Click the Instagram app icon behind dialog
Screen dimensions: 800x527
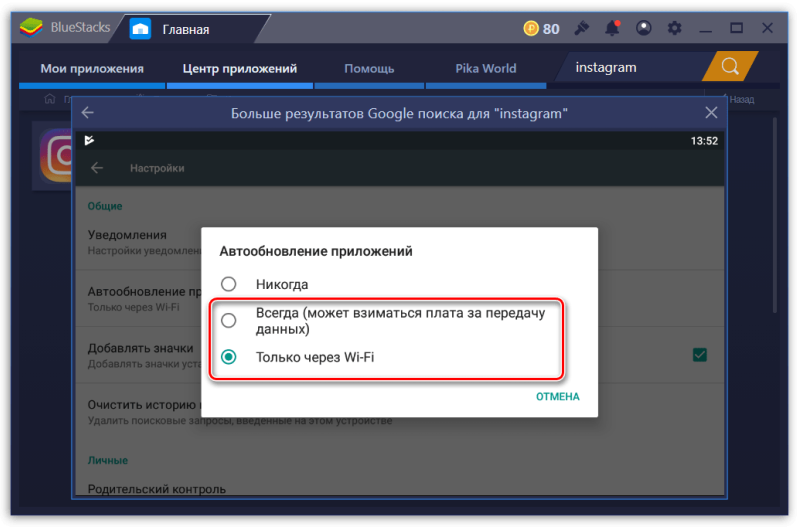coord(55,156)
